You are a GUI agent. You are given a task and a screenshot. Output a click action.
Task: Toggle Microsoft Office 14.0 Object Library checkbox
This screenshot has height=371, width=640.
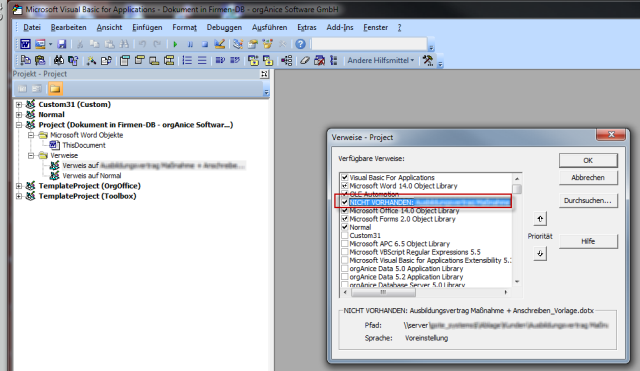(x=345, y=211)
